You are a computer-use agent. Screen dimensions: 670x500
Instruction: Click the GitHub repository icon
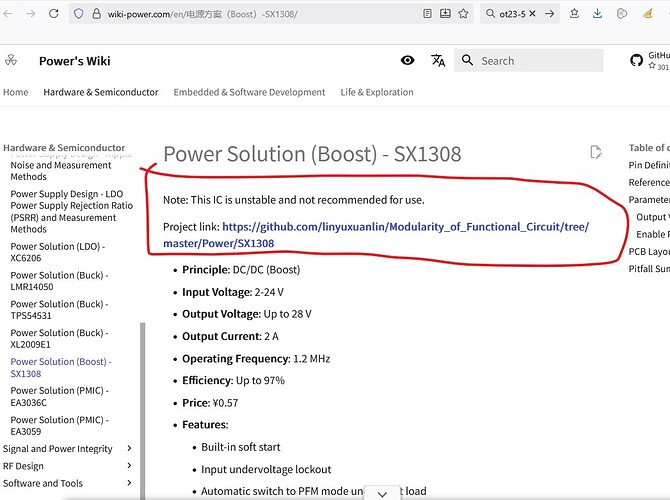point(637,61)
